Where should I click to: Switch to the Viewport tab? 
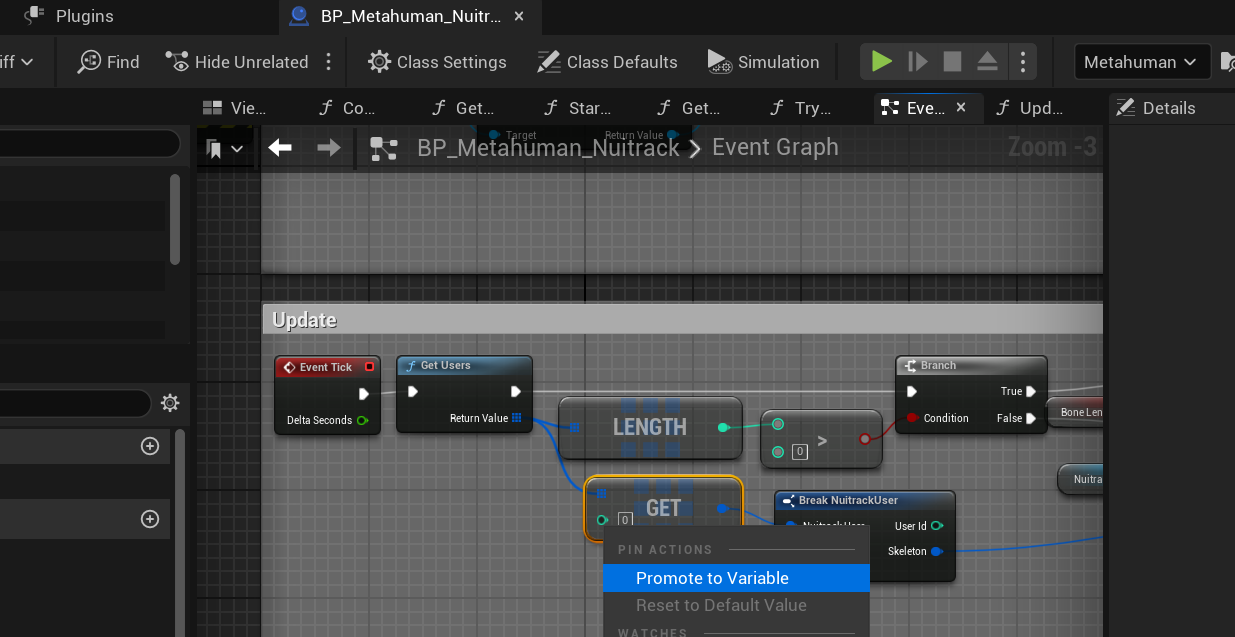click(235, 108)
